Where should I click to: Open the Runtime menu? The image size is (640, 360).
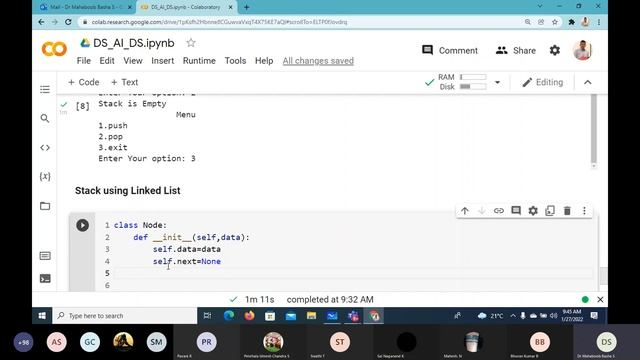[199, 61]
